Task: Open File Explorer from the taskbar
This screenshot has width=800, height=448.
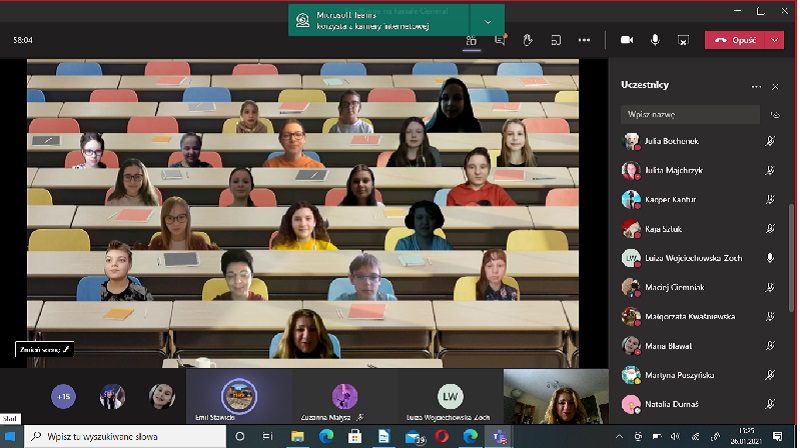Action: (297, 436)
